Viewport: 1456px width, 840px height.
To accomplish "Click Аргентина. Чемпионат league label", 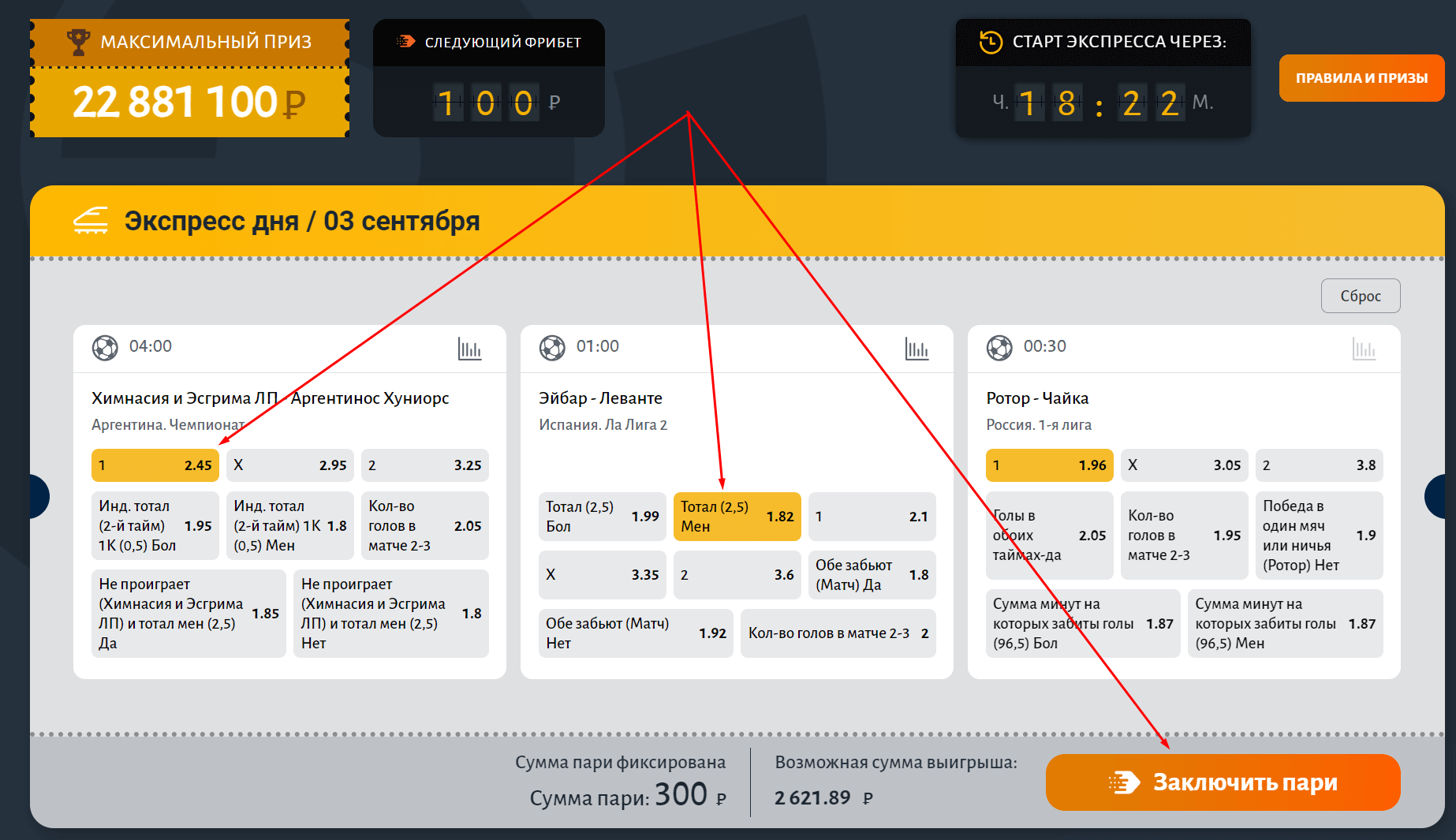I will 167,425.
